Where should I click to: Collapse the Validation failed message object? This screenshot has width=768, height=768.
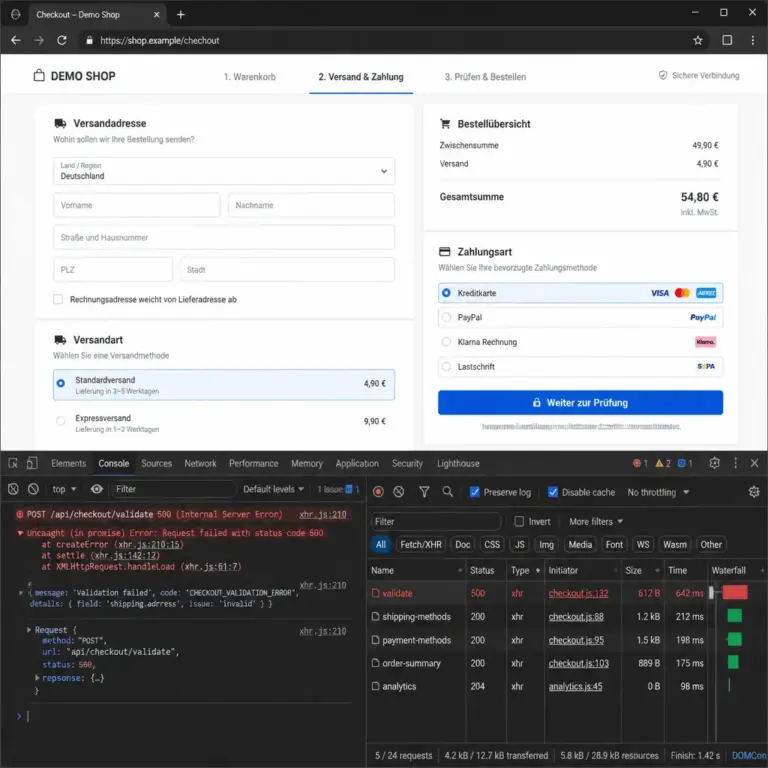click(x=21, y=593)
